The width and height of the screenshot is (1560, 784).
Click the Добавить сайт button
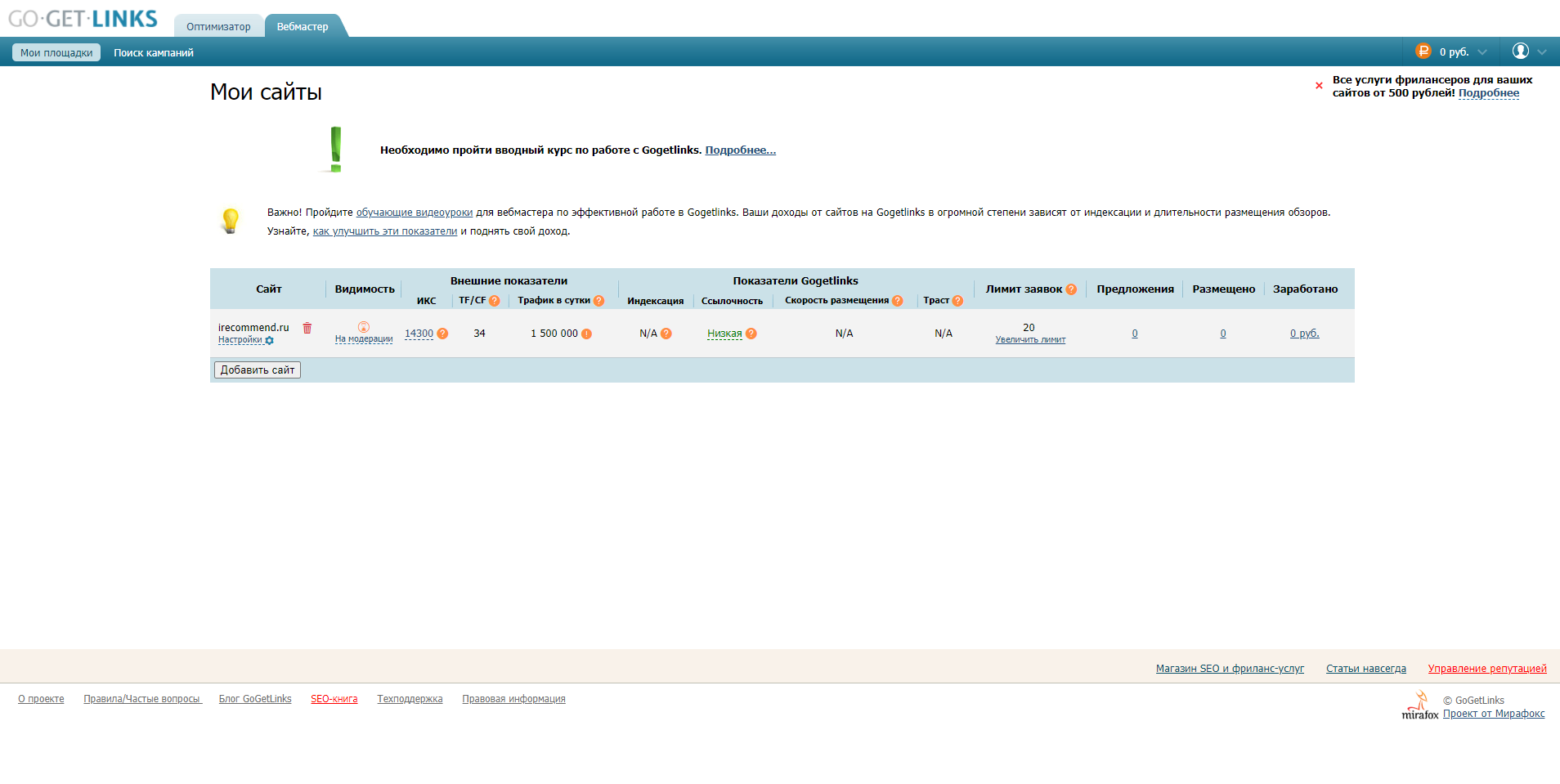tap(258, 370)
